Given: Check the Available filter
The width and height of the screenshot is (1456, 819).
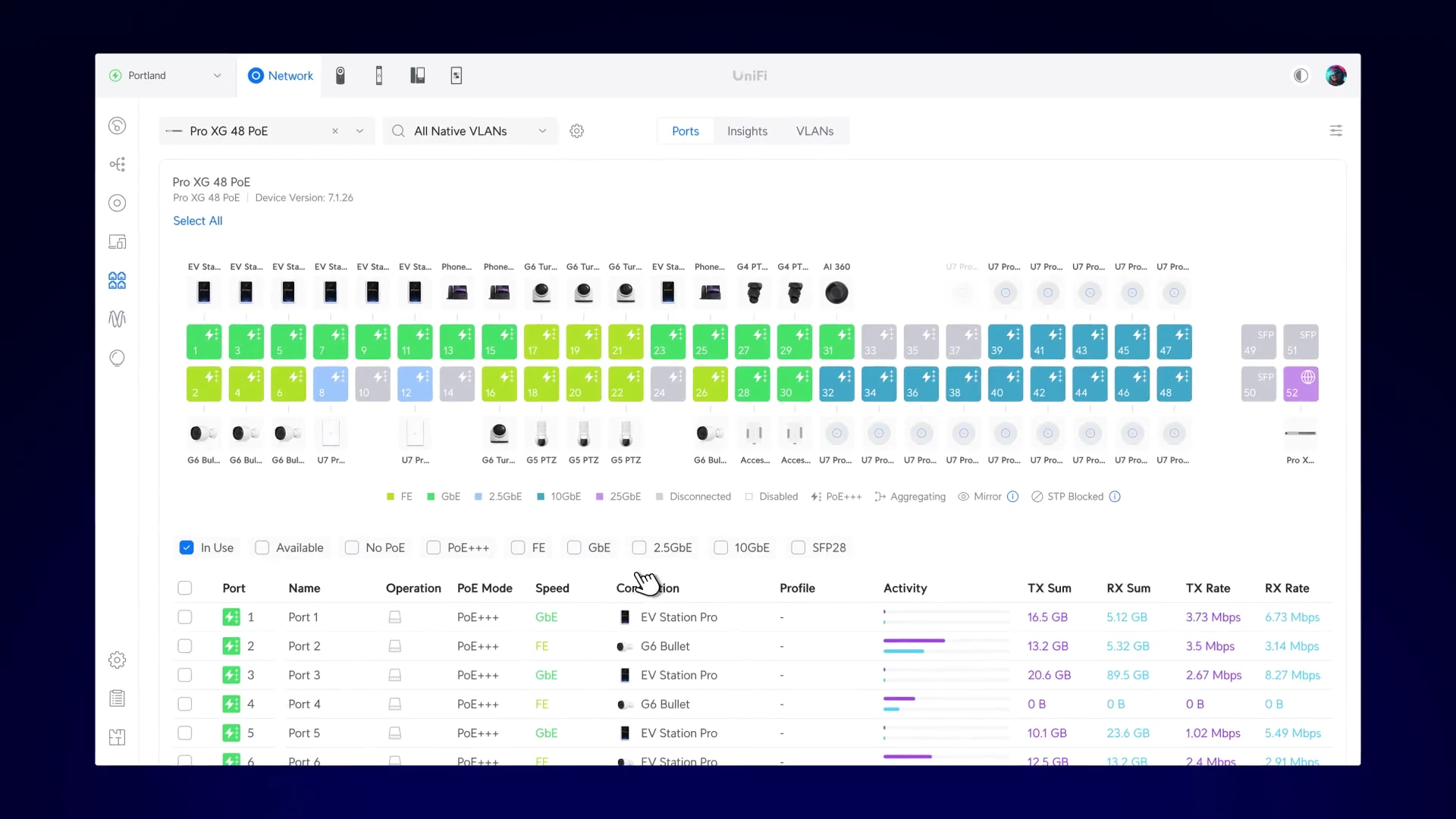Looking at the screenshot, I should [262, 548].
